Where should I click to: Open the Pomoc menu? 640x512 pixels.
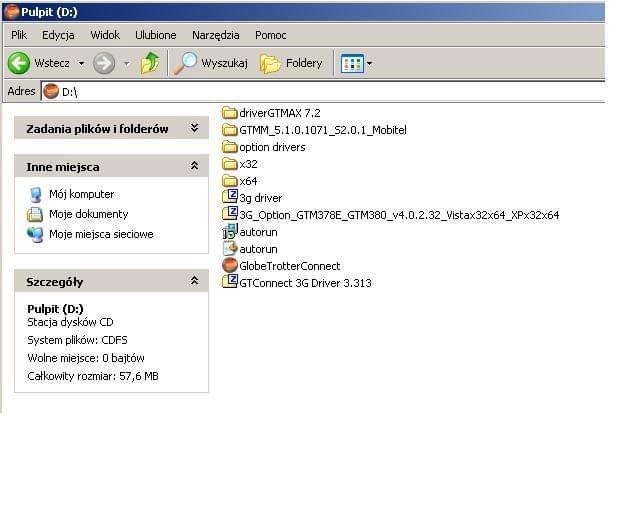coord(271,35)
